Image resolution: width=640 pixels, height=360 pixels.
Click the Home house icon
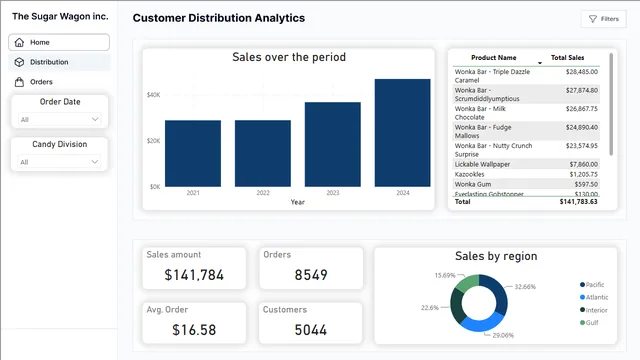pyautogui.click(x=19, y=42)
